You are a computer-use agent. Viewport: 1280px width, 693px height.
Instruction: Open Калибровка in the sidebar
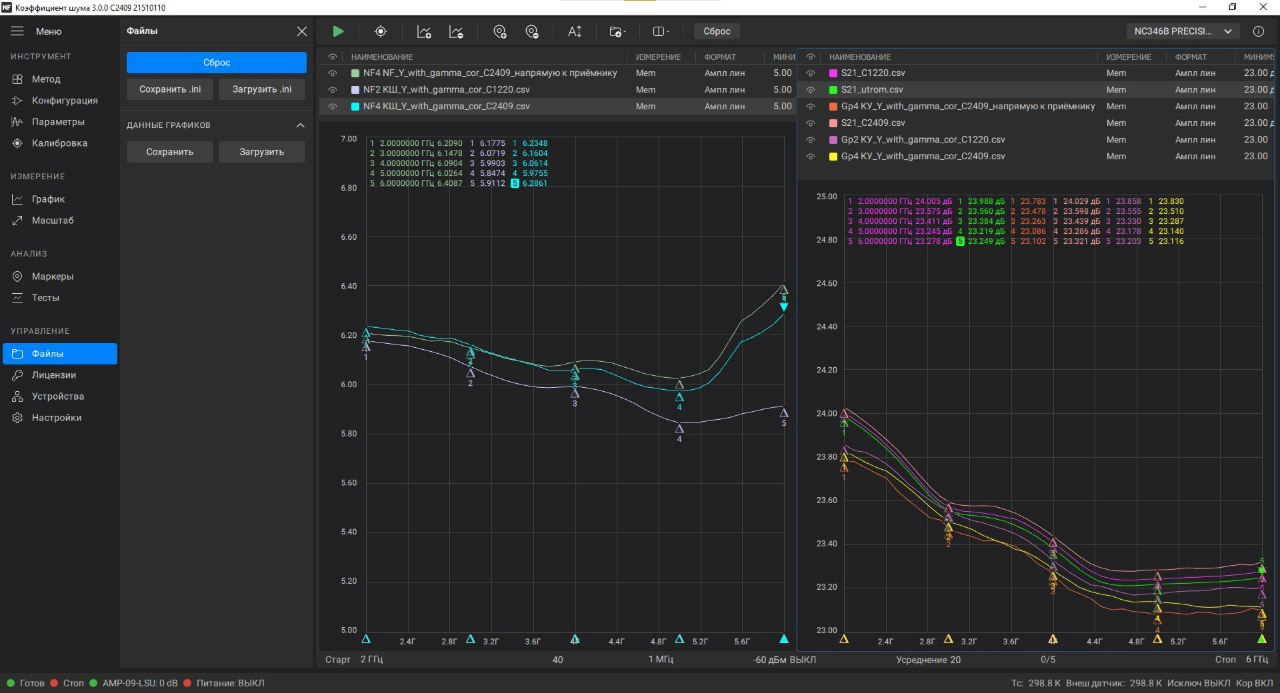pyautogui.click(x=59, y=143)
